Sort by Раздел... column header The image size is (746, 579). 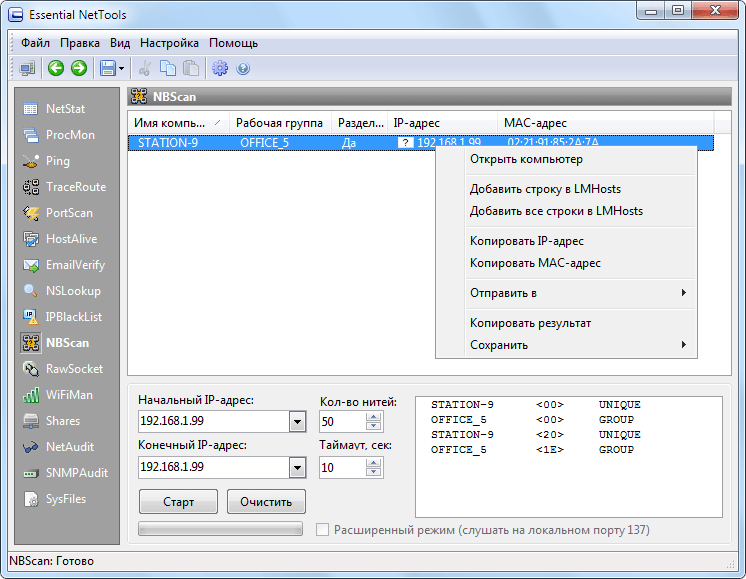(x=360, y=123)
